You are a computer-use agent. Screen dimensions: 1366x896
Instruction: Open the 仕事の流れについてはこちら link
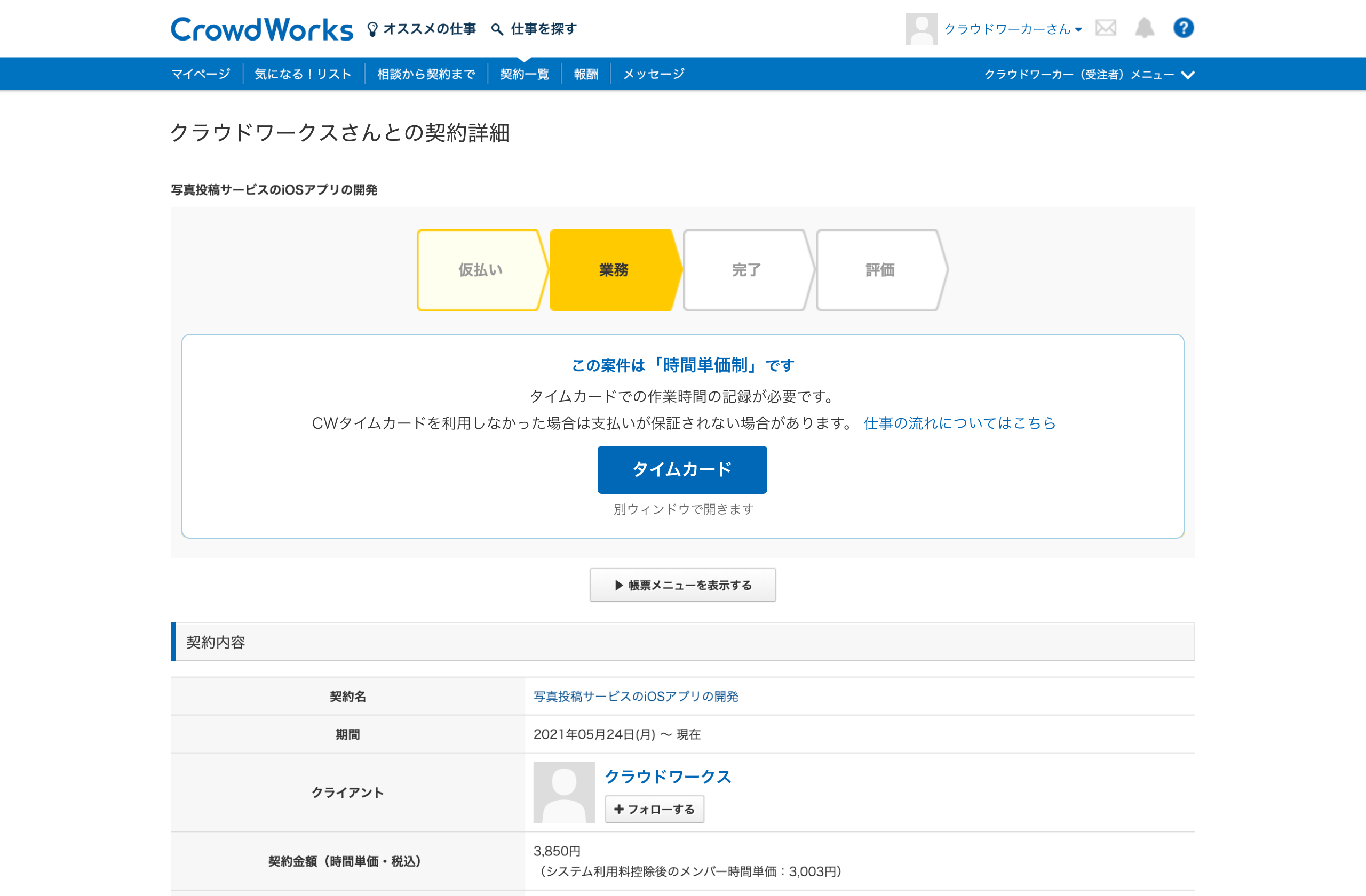[x=959, y=423]
